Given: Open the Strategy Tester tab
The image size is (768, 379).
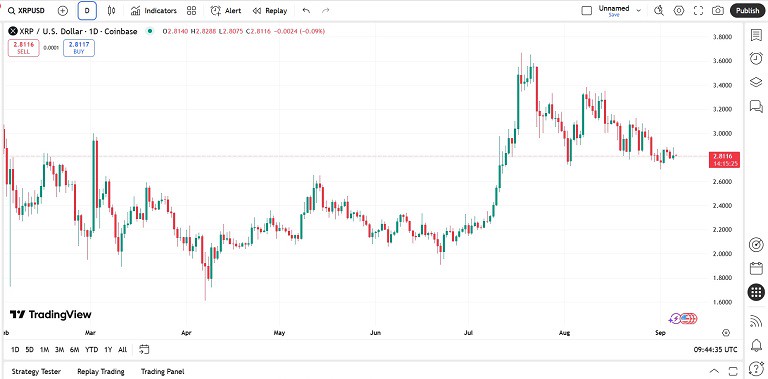Looking at the screenshot, I should (36, 372).
